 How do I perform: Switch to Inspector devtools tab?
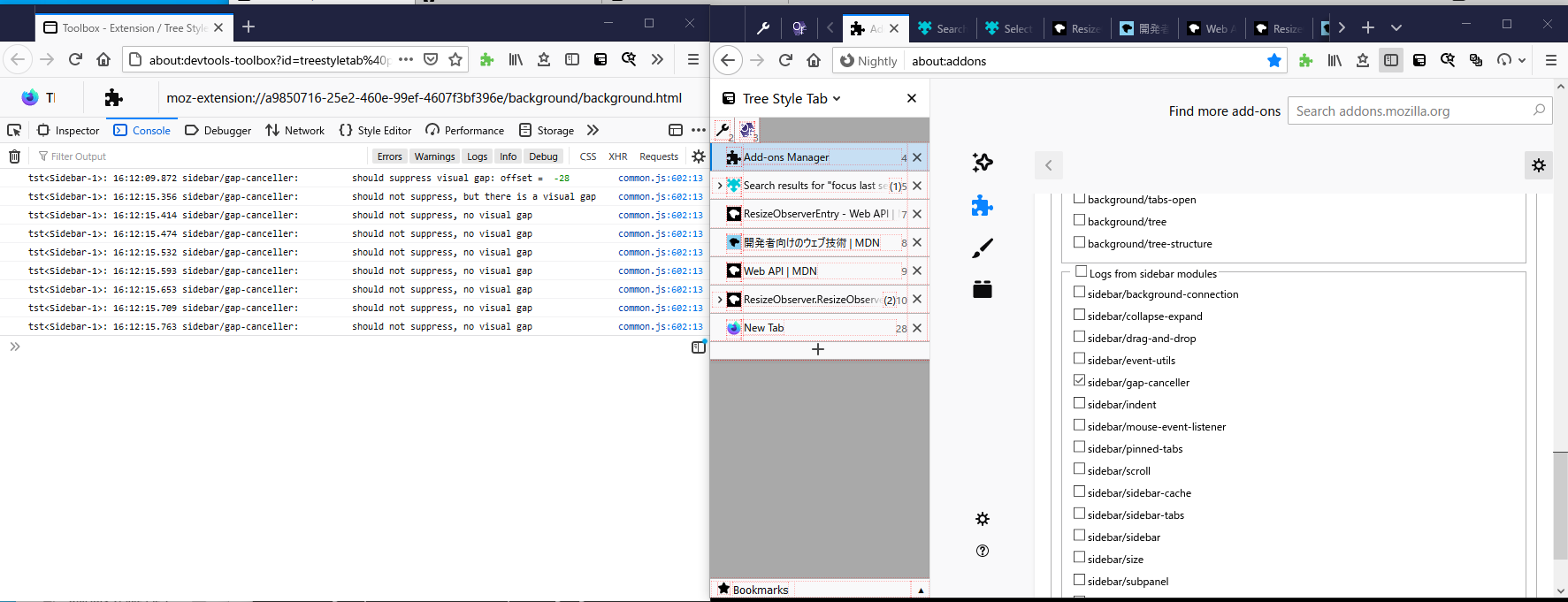tap(69, 130)
